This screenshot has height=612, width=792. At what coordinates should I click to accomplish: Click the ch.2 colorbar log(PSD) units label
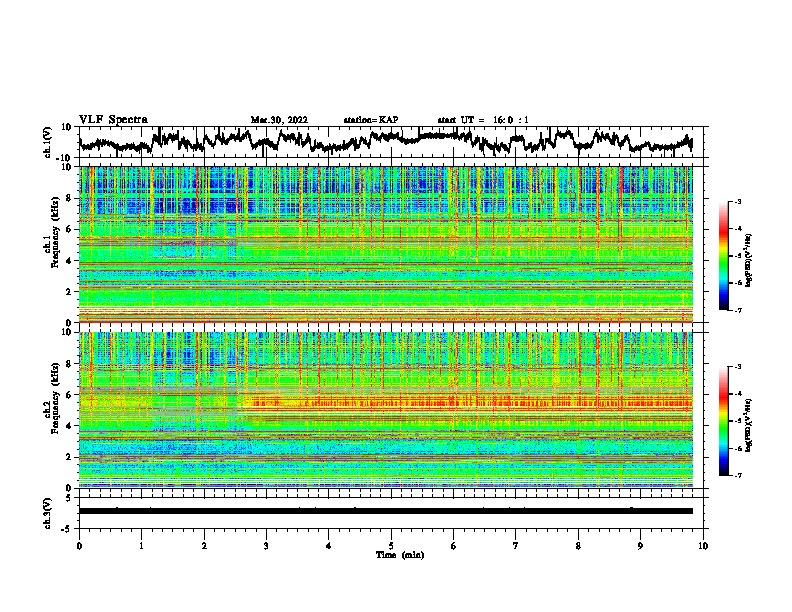(749, 425)
